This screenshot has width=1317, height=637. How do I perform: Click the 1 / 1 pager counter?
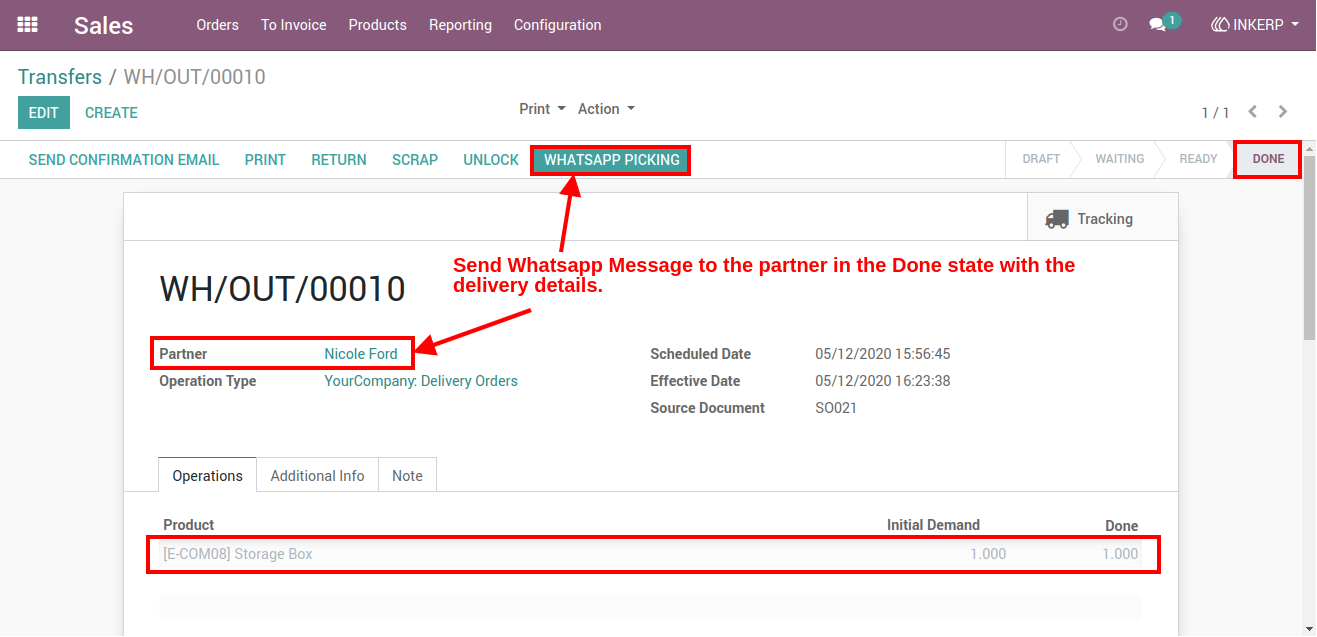tap(1215, 113)
